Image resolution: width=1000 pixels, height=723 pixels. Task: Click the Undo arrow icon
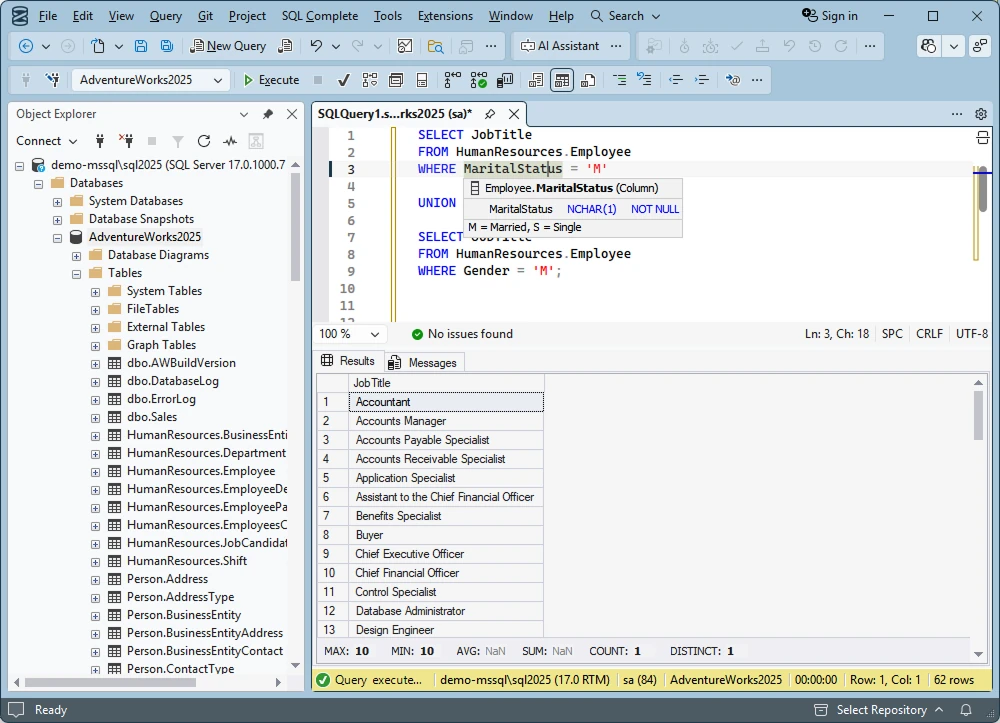pyautogui.click(x=316, y=46)
